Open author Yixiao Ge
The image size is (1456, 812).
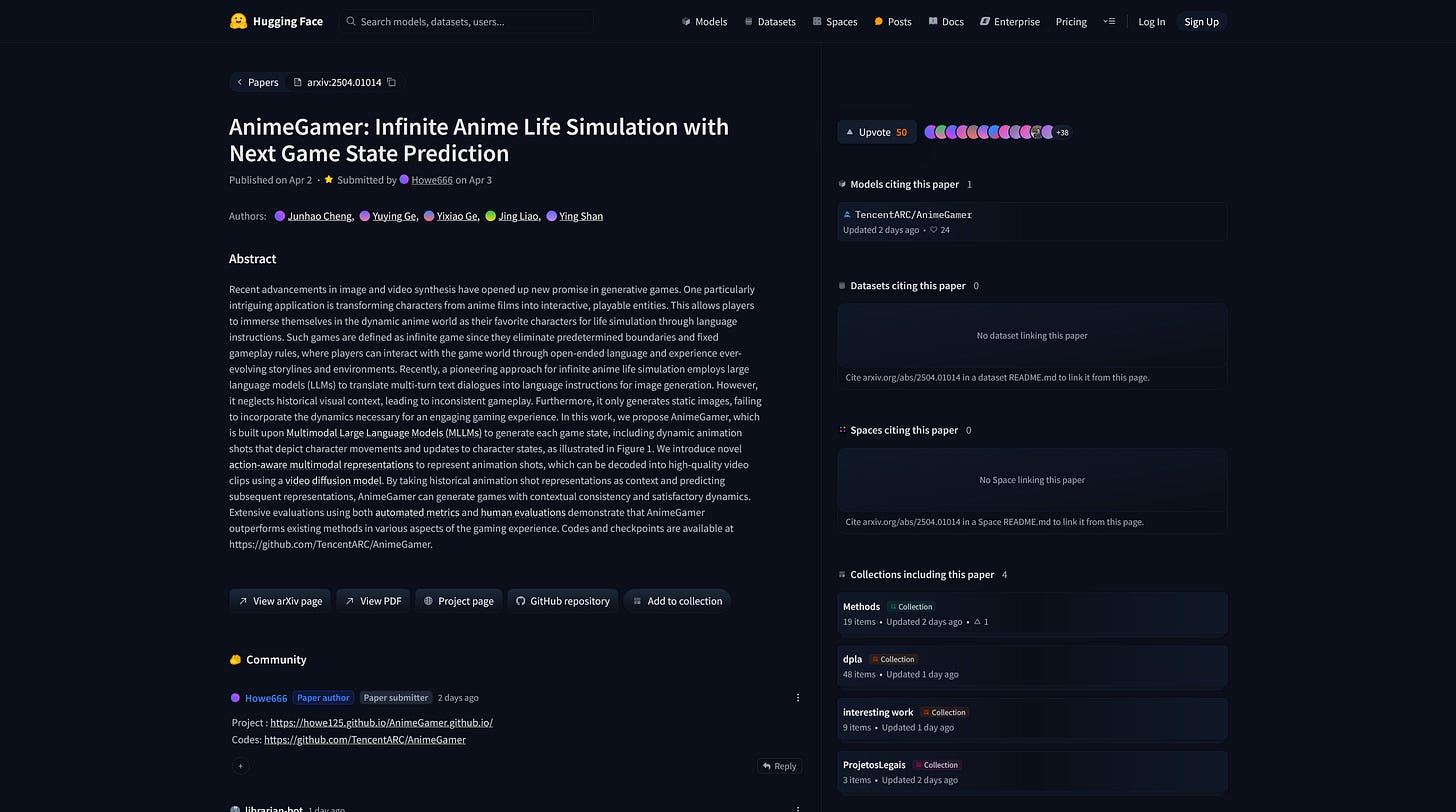tap(458, 216)
